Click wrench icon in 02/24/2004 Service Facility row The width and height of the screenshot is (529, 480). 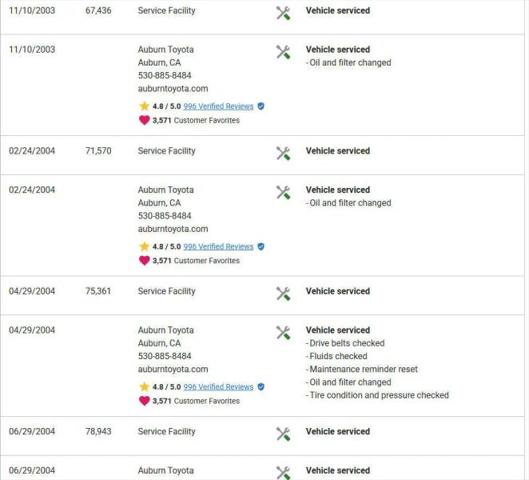click(x=283, y=153)
